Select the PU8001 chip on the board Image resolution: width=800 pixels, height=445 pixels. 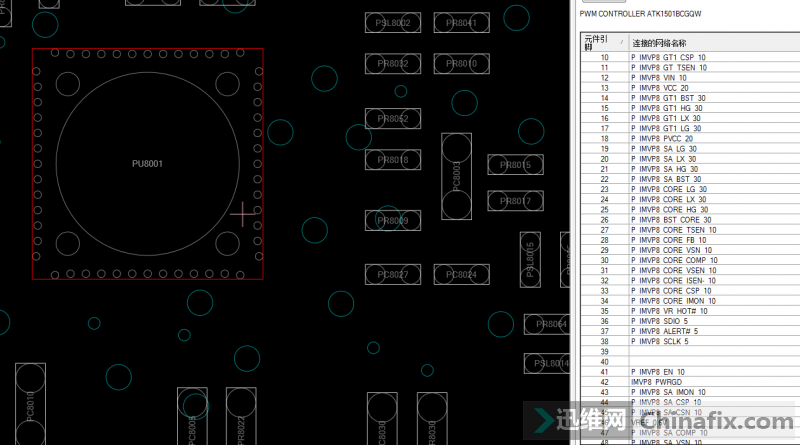(x=147, y=163)
